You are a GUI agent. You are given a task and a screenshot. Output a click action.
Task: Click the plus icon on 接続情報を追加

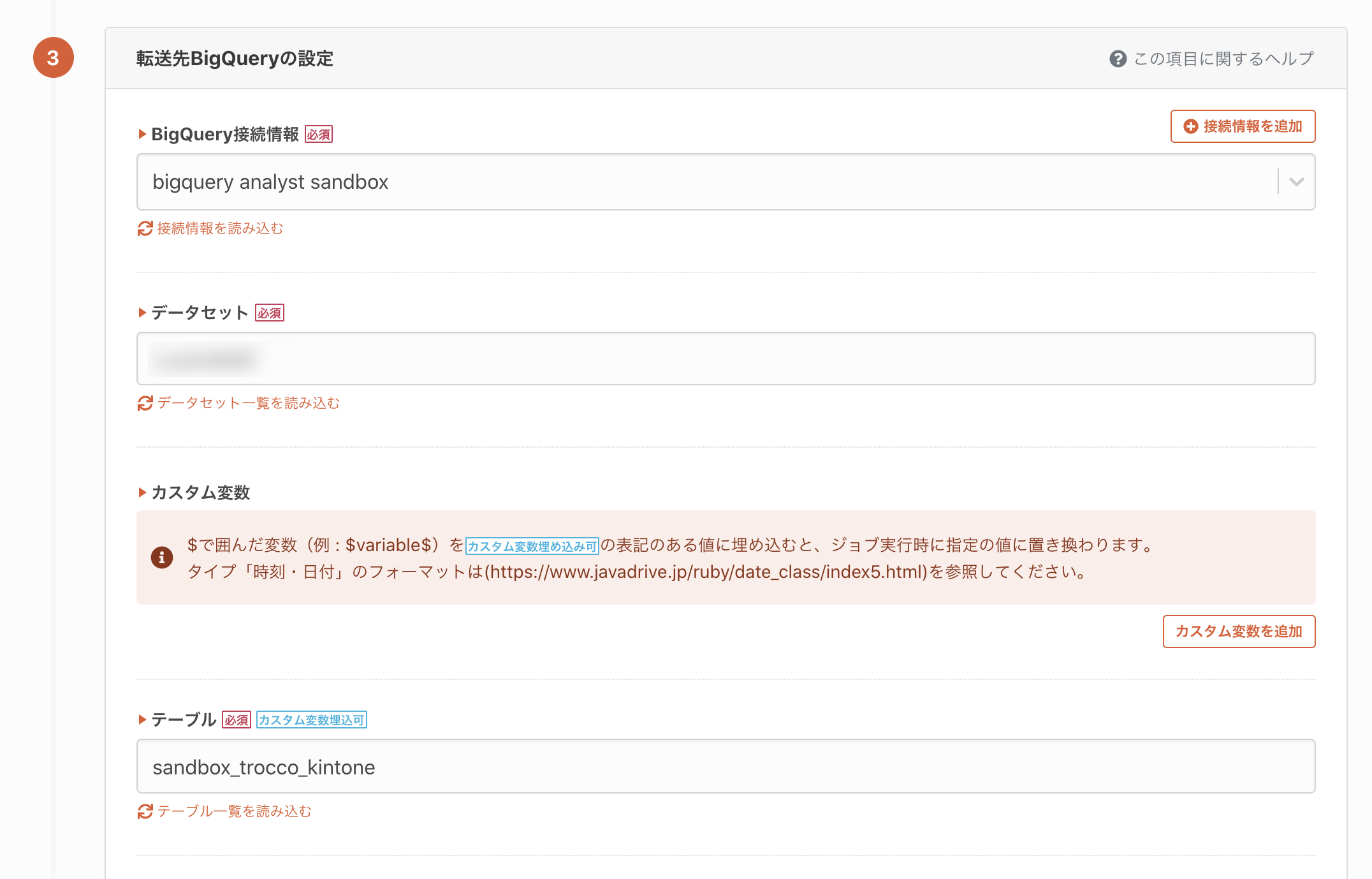(x=1190, y=126)
